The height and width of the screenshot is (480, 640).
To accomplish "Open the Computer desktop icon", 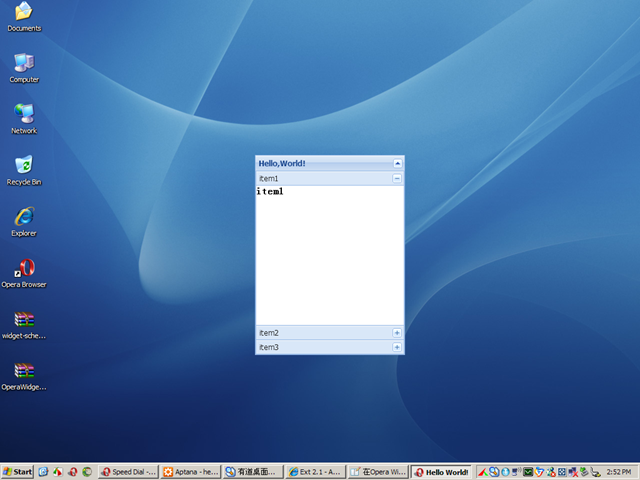I will point(24,64).
